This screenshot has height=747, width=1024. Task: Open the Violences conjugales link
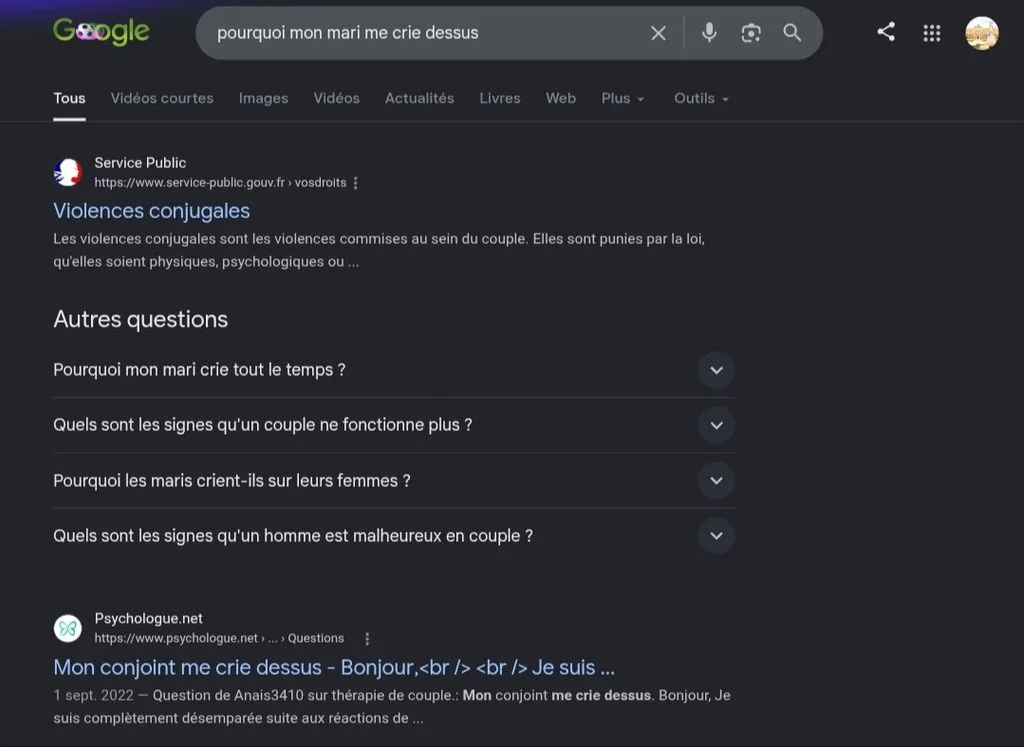(x=152, y=211)
